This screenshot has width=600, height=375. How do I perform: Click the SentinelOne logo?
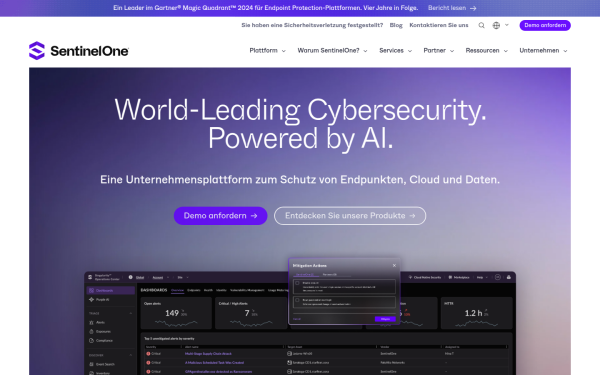(79, 51)
